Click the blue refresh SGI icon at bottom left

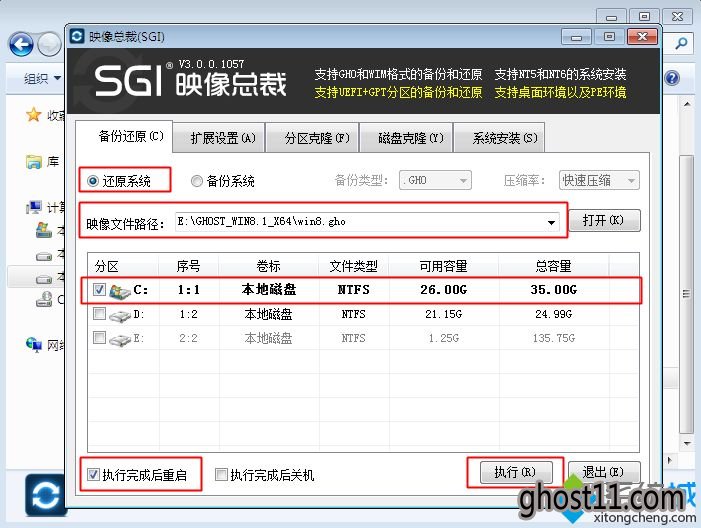[x=46, y=495]
